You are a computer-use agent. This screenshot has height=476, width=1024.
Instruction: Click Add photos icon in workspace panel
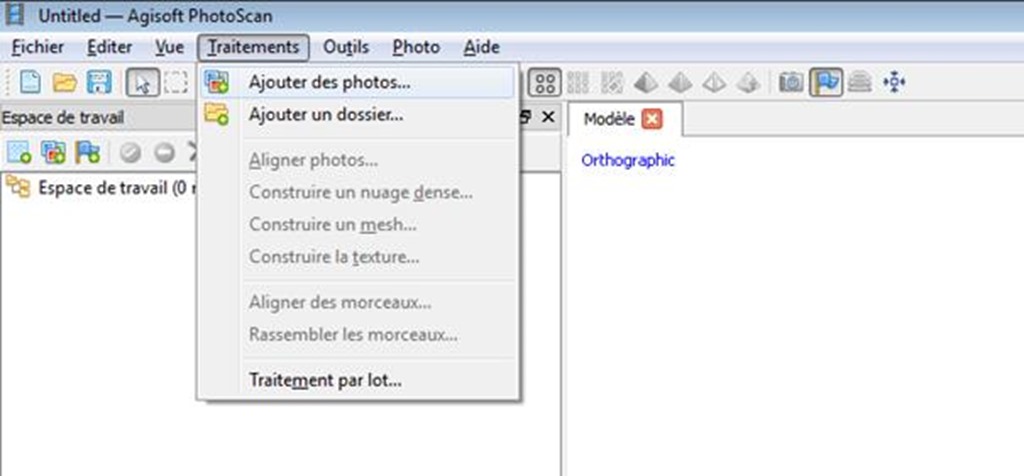54,152
